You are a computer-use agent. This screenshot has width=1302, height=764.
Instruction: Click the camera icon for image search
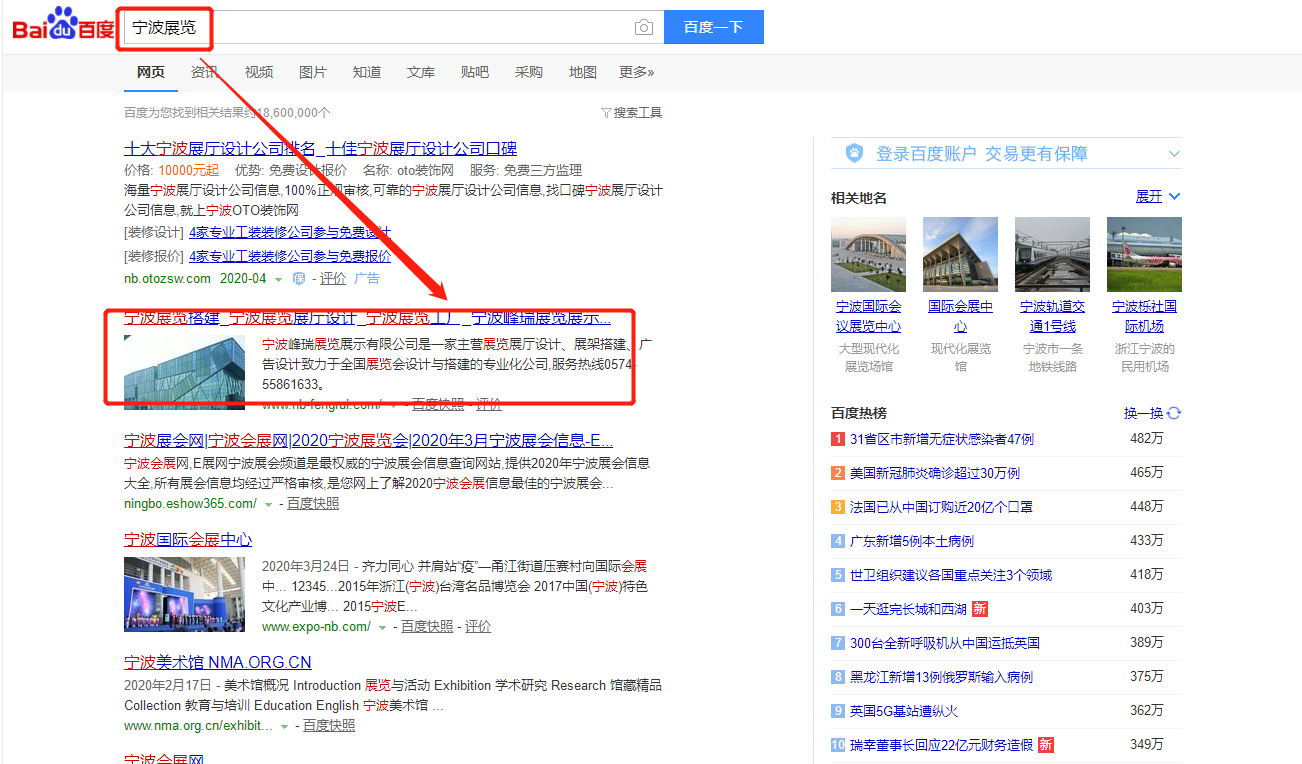642,27
